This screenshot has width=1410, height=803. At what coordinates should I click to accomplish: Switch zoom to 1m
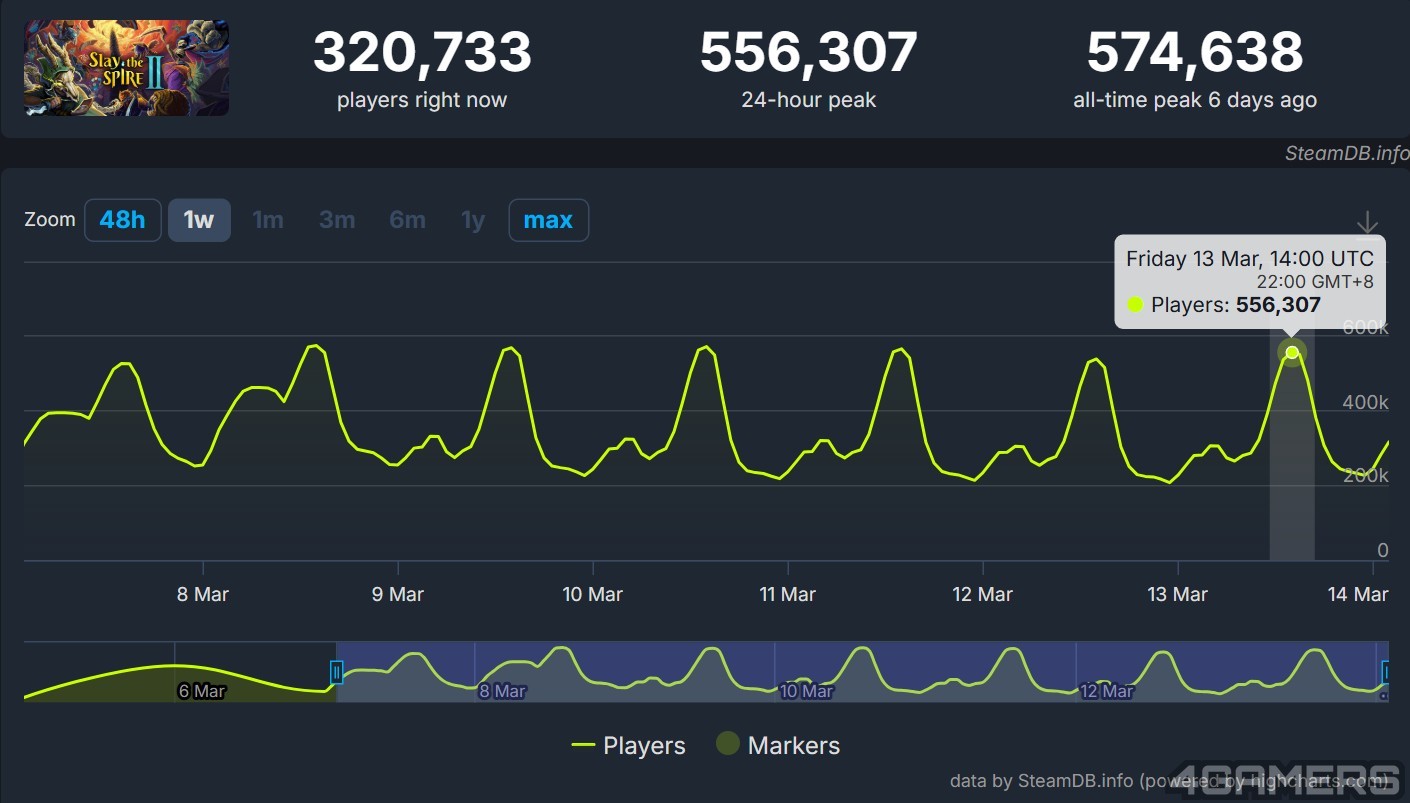click(x=267, y=220)
